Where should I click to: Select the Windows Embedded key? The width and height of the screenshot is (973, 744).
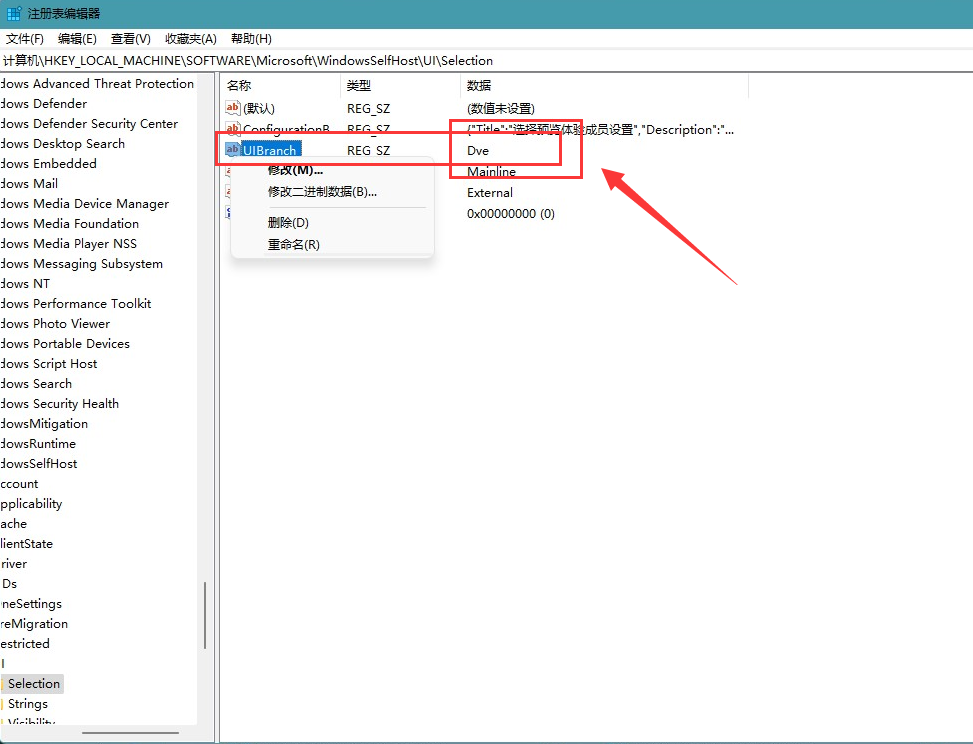pyautogui.click(x=48, y=164)
